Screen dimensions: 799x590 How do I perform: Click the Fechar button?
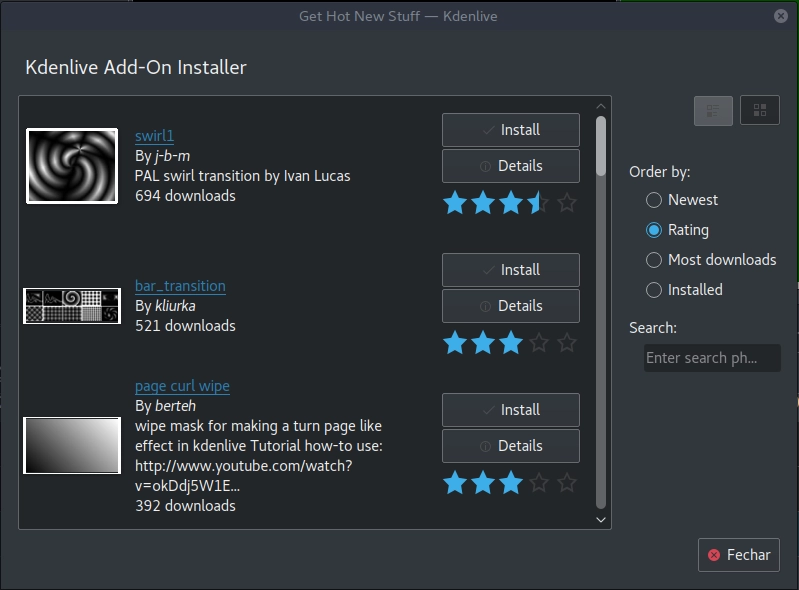738,555
